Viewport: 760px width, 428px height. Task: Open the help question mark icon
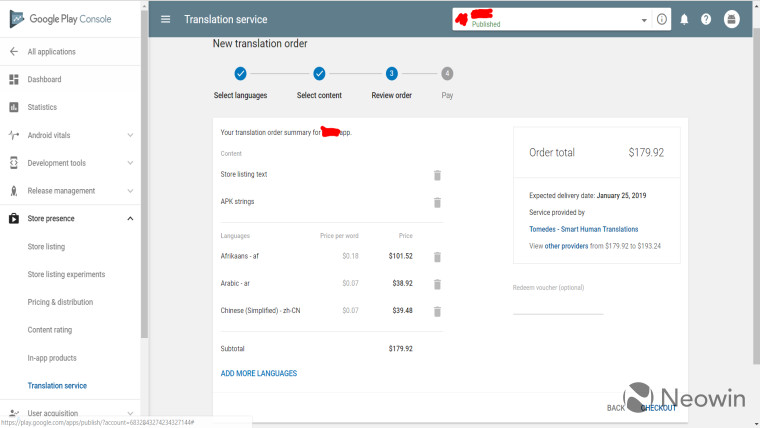tap(706, 19)
